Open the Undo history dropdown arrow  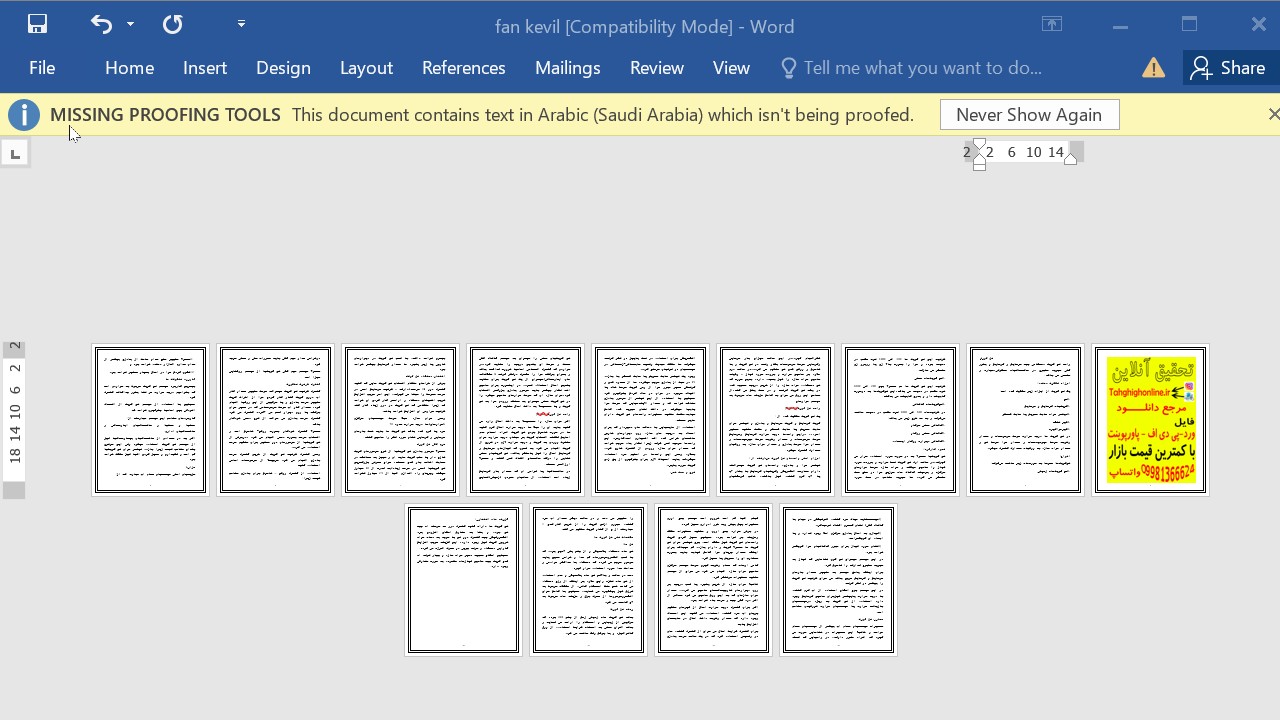point(130,24)
